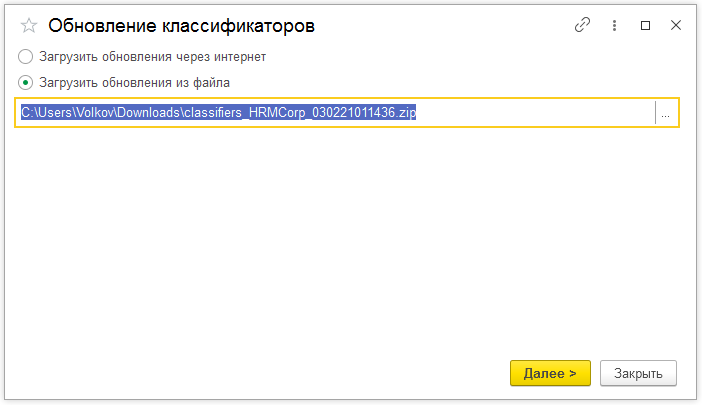Viewport: 702px width, 405px height.
Task: Click the 'Загрузить обновления через интернет' label
Action: (152, 57)
